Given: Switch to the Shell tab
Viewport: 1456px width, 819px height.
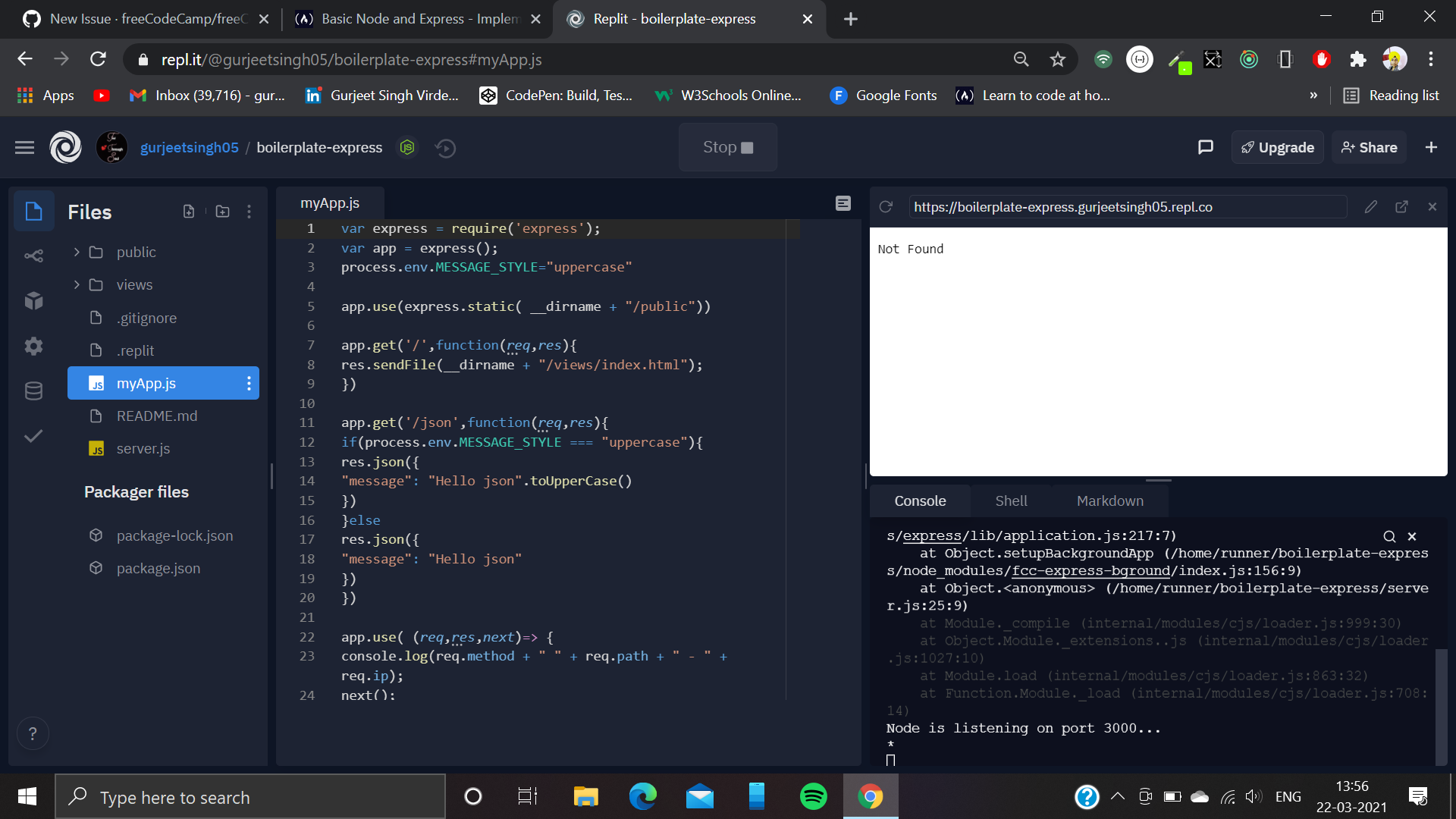Looking at the screenshot, I should pyautogui.click(x=1011, y=500).
